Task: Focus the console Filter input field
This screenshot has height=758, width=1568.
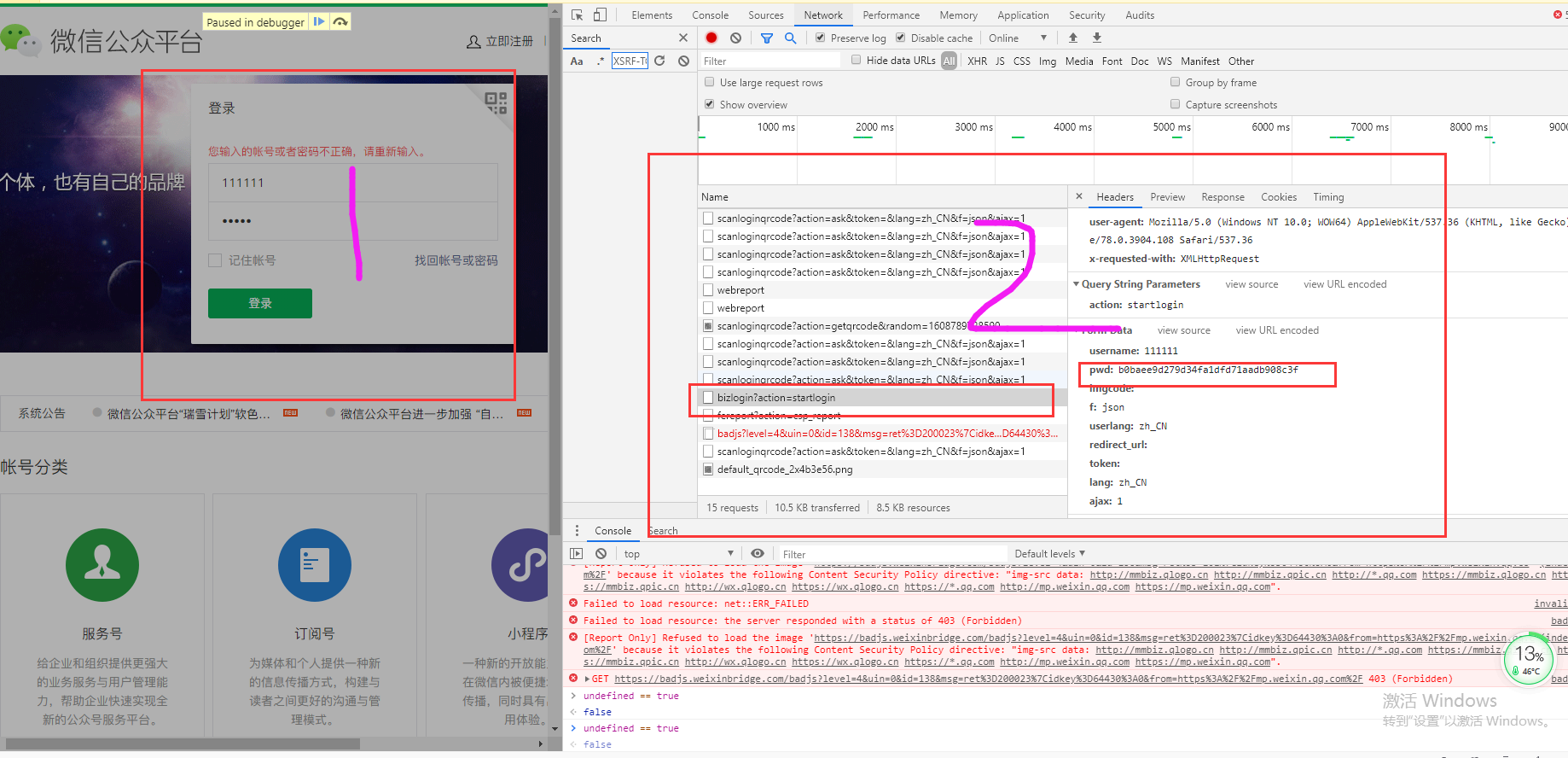Action: pos(891,554)
